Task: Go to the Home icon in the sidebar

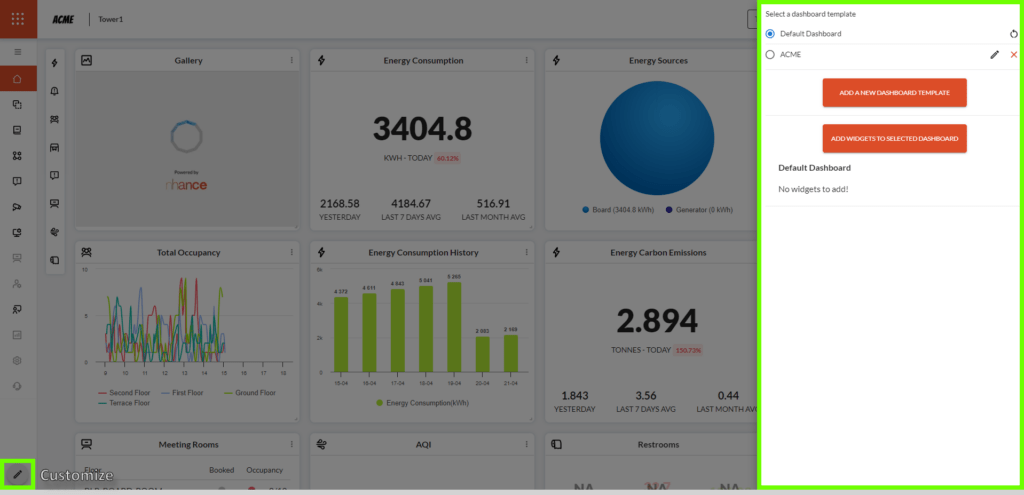Action: click(18, 78)
